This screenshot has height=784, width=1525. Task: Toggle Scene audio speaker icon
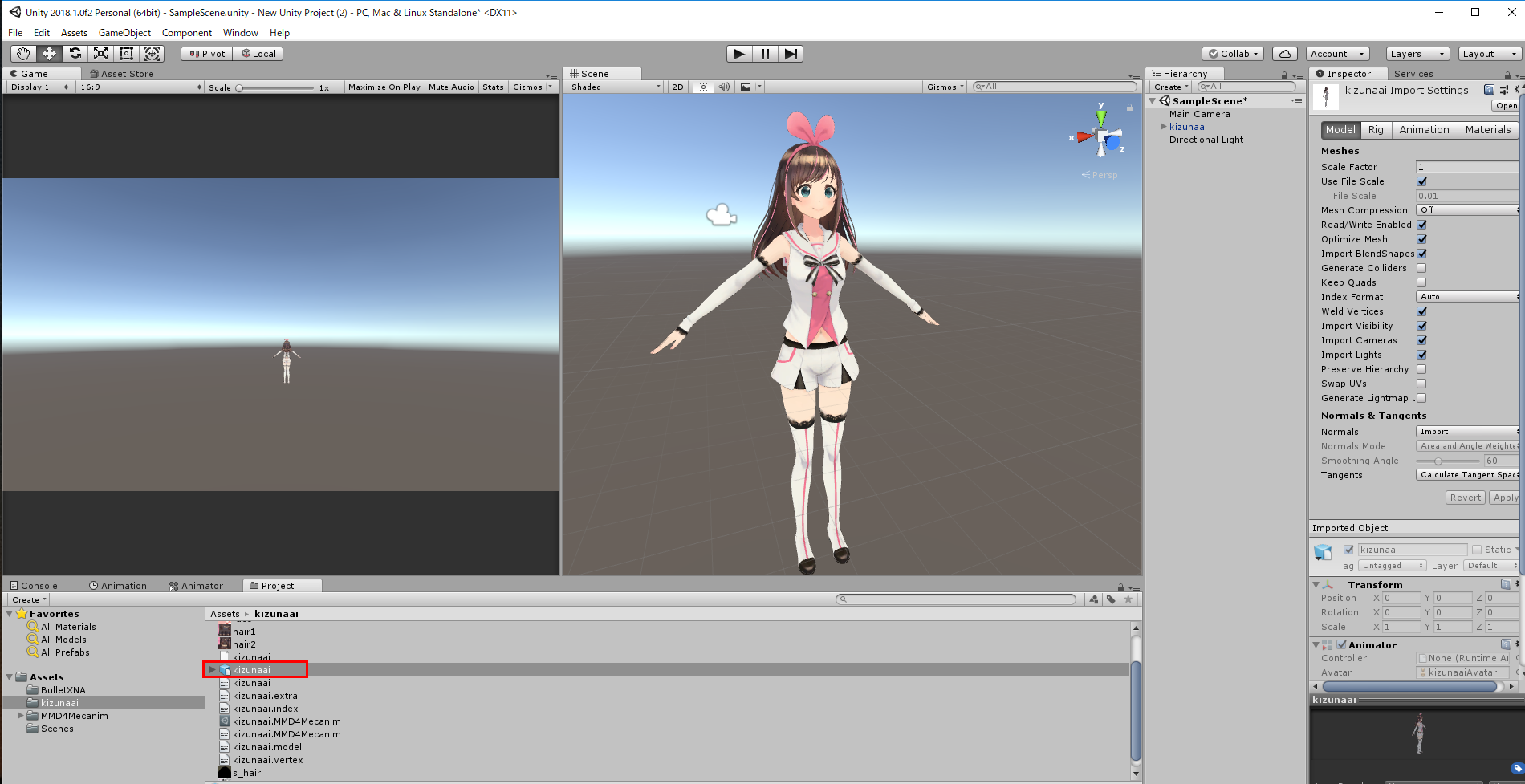pyautogui.click(x=724, y=87)
